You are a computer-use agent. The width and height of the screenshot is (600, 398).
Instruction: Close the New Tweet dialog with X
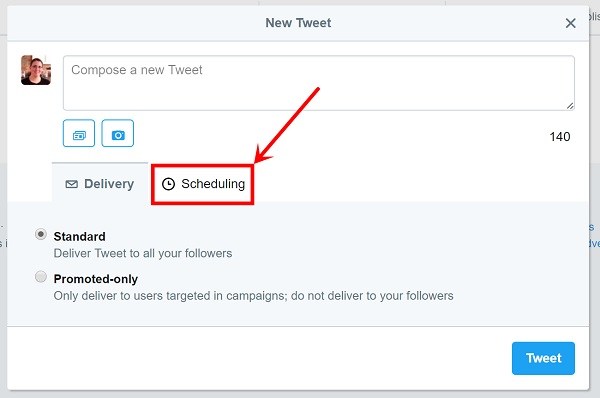(571, 23)
